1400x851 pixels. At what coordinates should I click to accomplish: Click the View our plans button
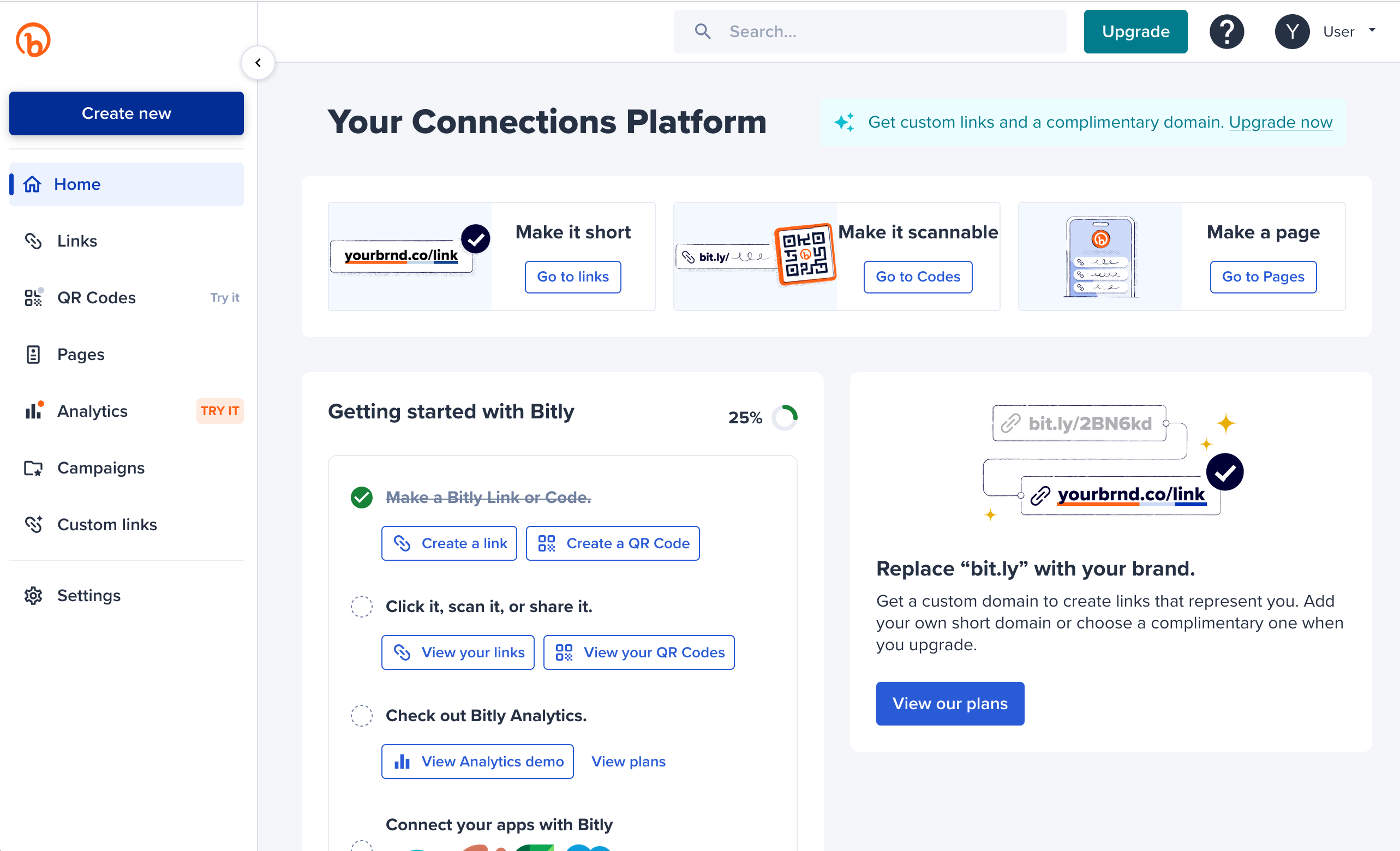[950, 704]
